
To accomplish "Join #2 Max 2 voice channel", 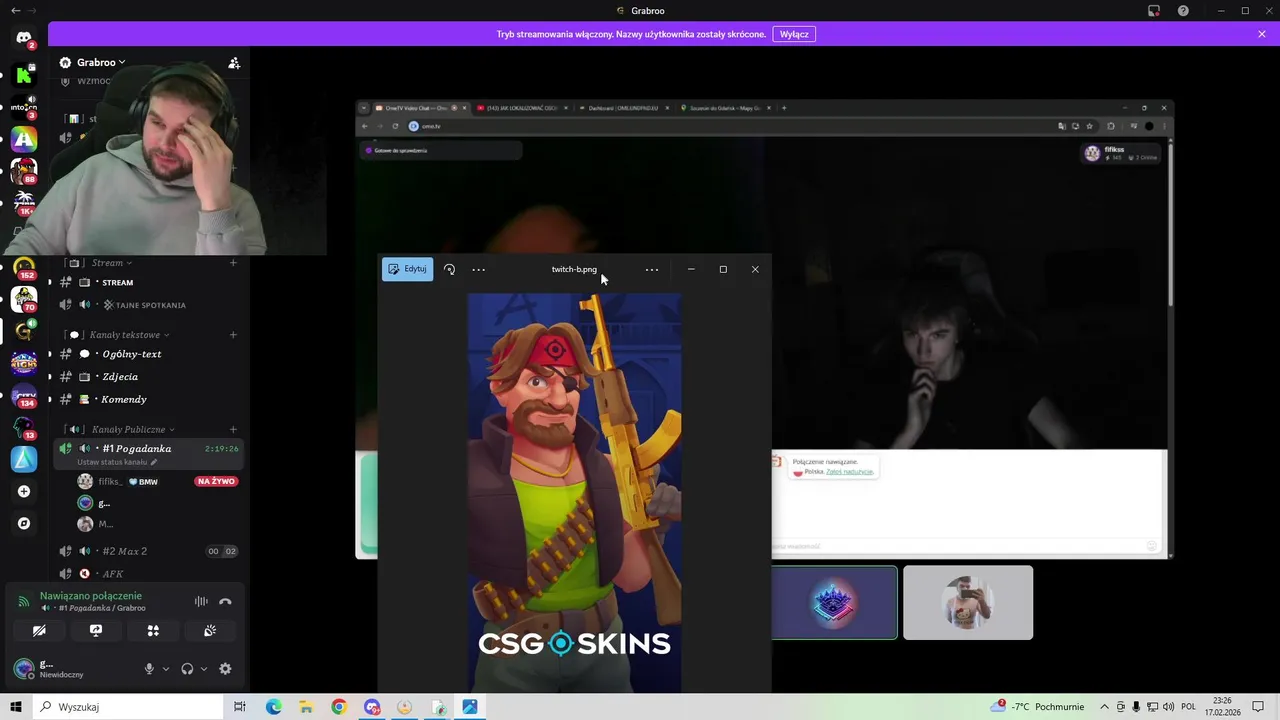I will [148, 551].
